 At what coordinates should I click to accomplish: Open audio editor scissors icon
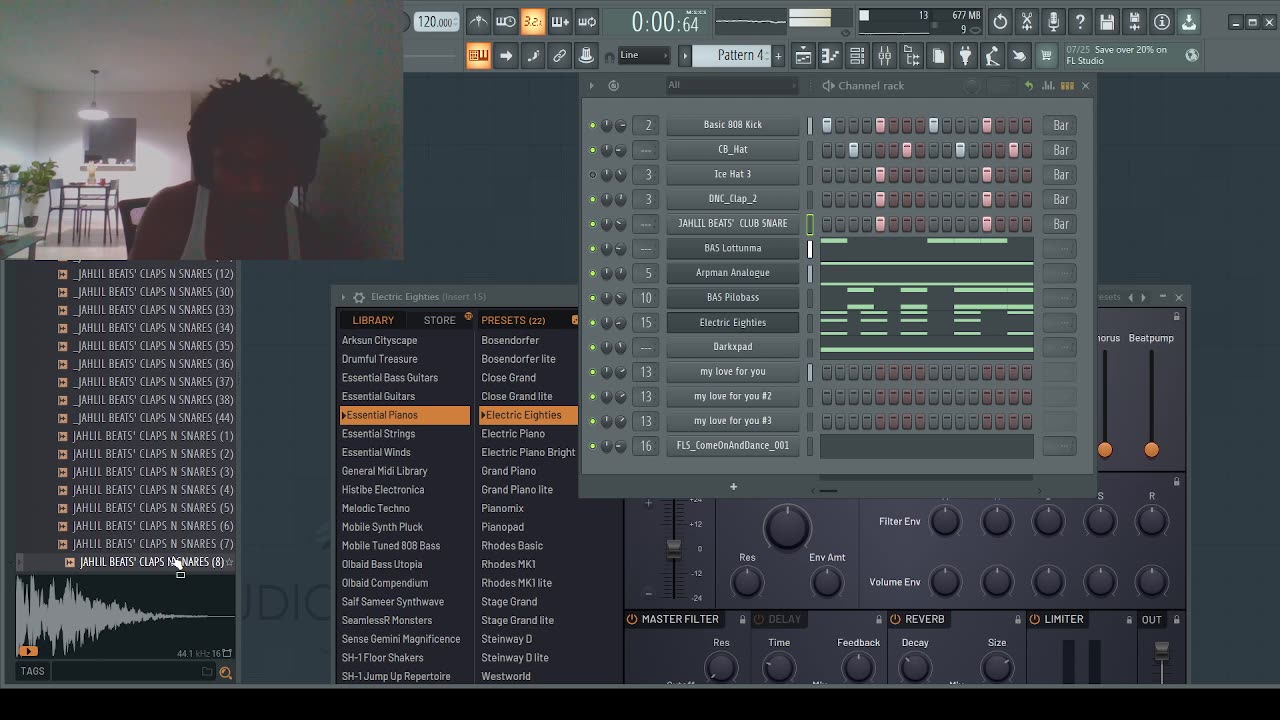(1027, 21)
